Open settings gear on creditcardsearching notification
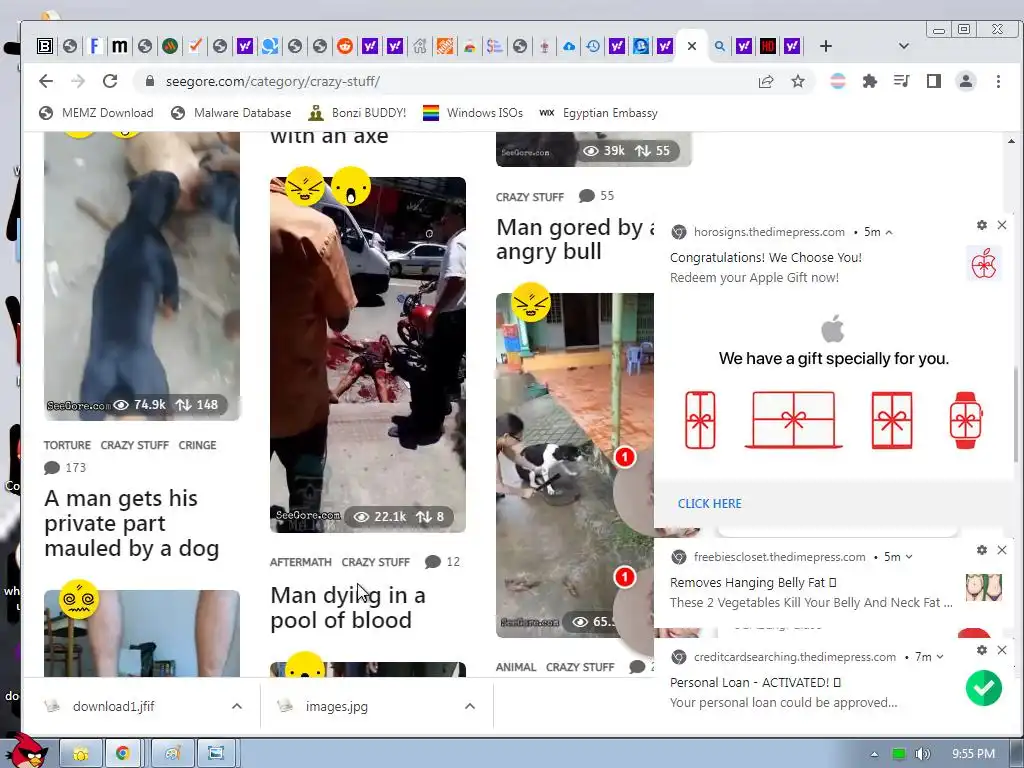 [x=982, y=650]
